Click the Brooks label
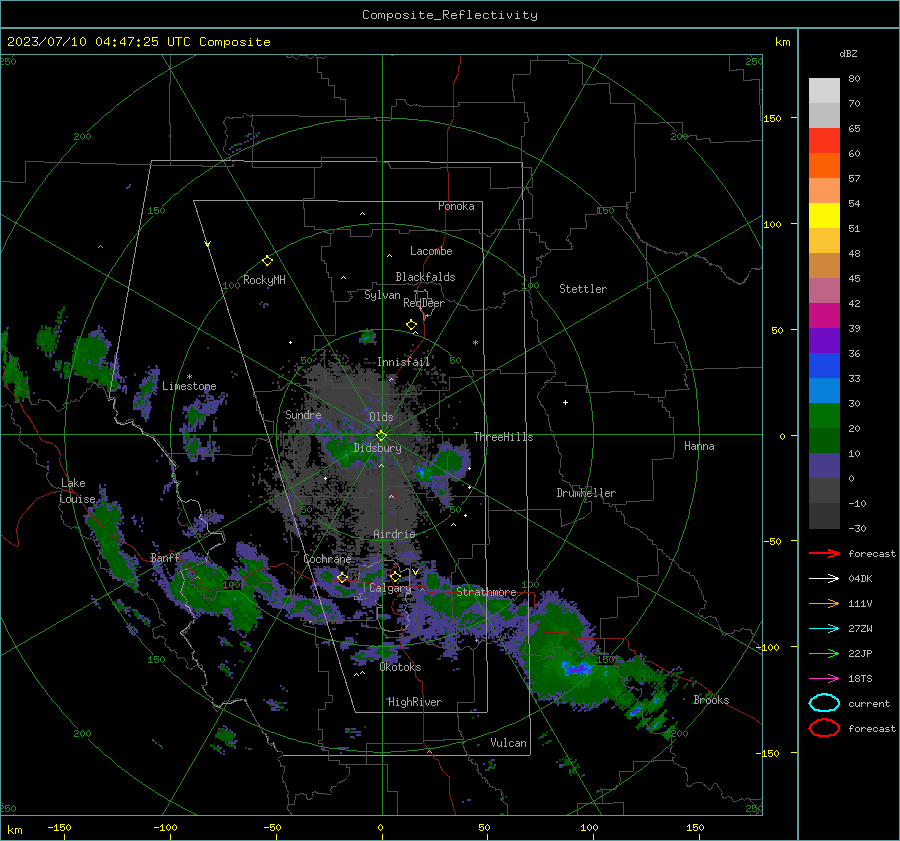Image resolution: width=900 pixels, height=841 pixels. [x=711, y=700]
